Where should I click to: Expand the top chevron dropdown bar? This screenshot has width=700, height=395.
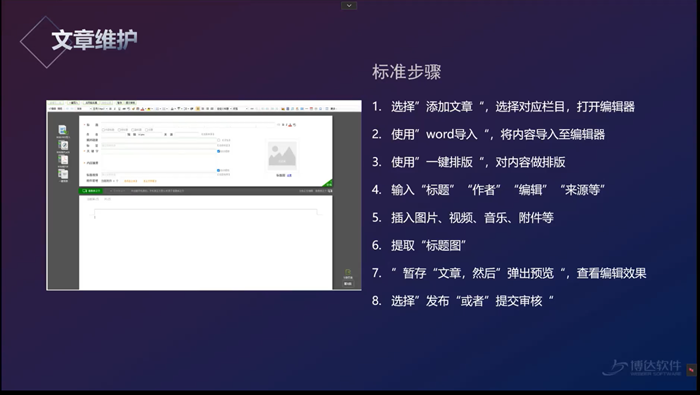click(x=349, y=5)
